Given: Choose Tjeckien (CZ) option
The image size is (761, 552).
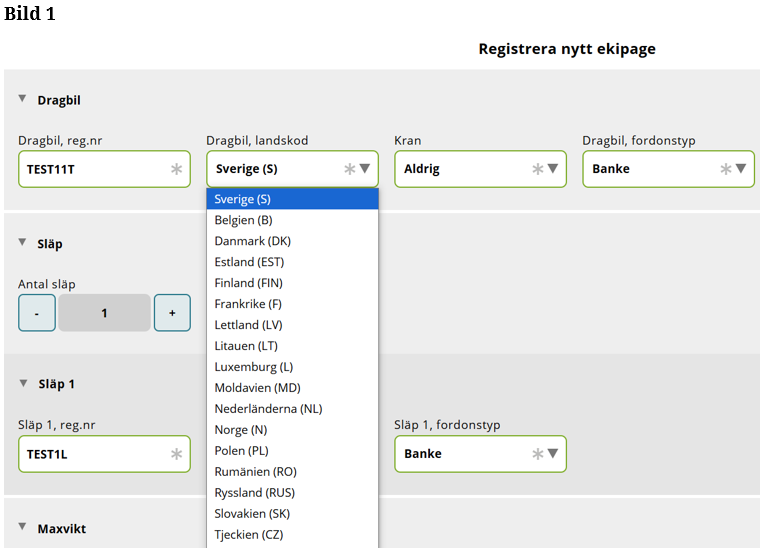Looking at the screenshot, I should click(292, 535).
